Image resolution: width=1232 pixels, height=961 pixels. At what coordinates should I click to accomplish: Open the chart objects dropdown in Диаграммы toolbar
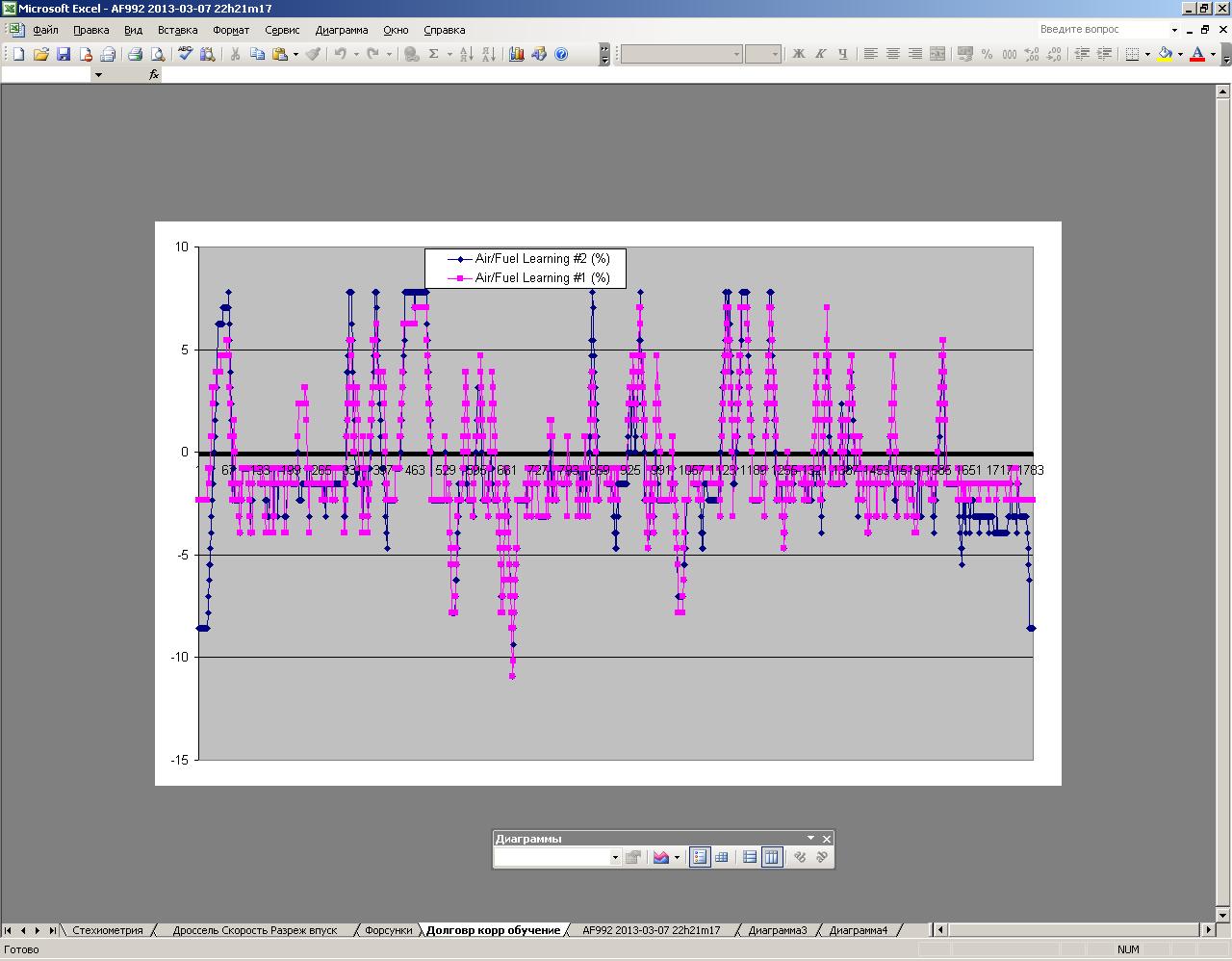(615, 857)
